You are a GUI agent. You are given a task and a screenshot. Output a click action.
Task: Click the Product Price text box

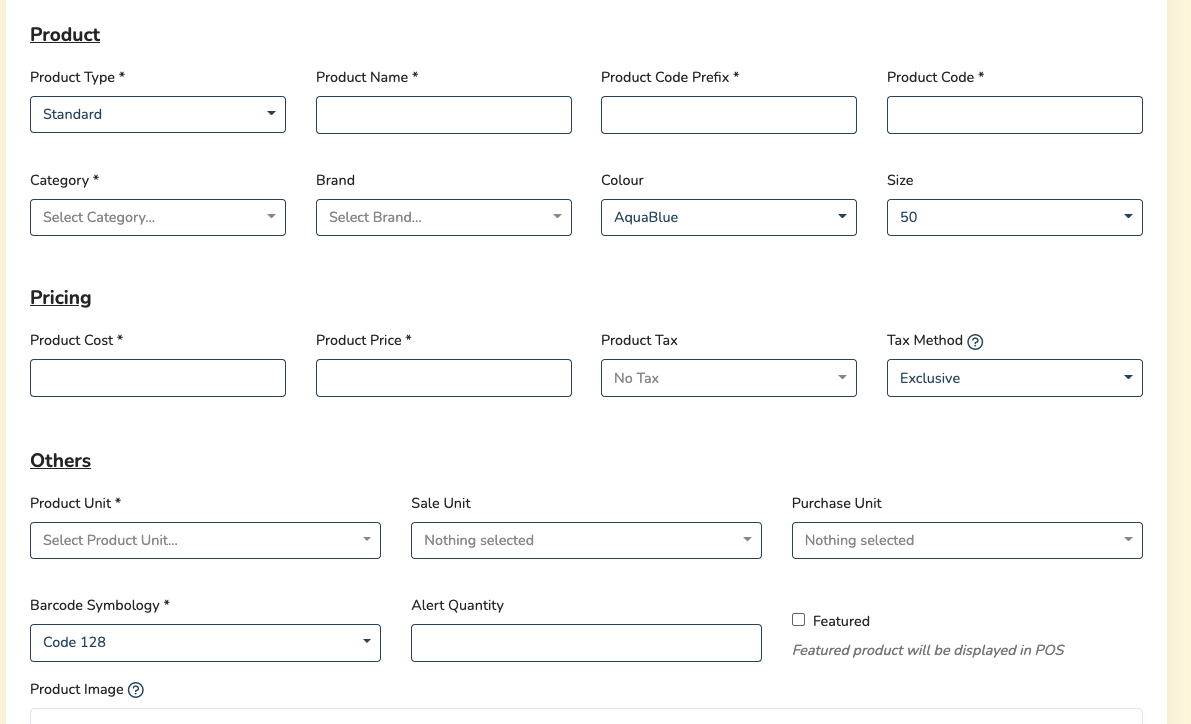(443, 378)
